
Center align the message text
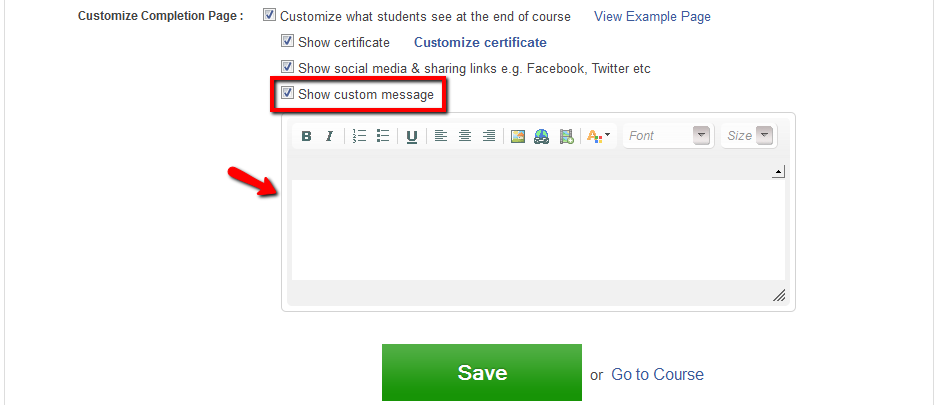tap(465, 136)
